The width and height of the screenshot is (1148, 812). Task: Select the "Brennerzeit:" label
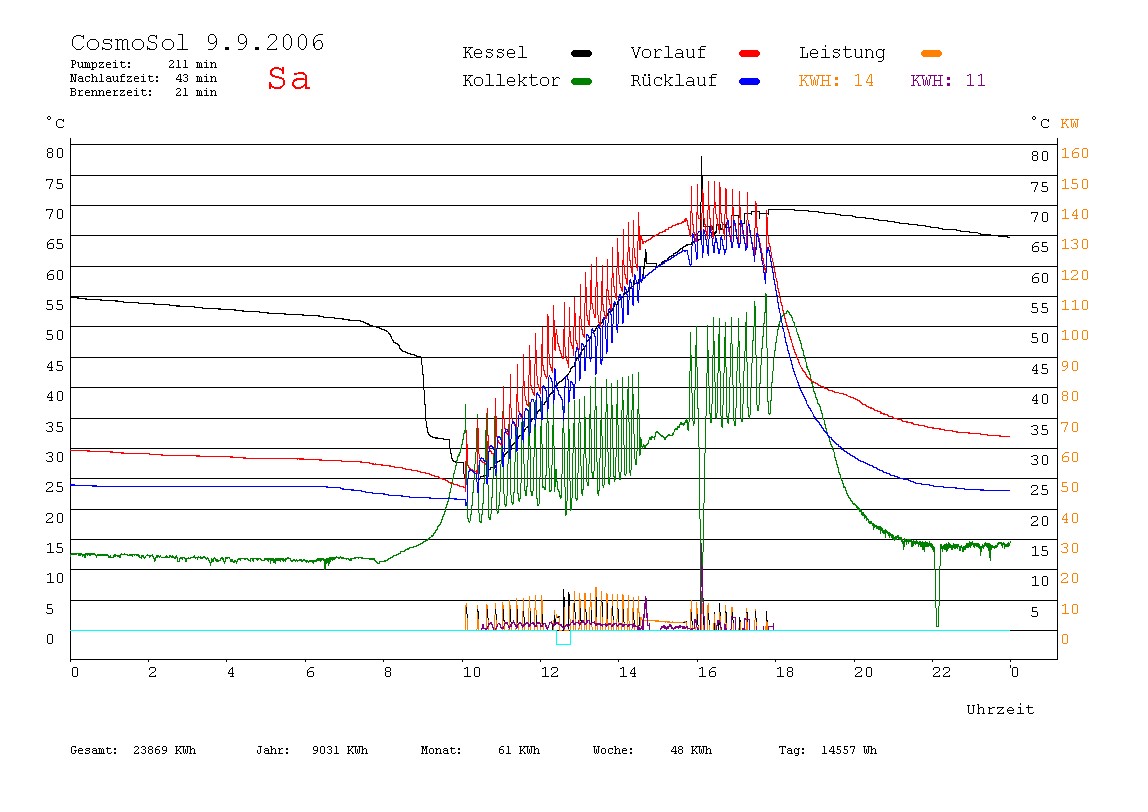[x=111, y=92]
